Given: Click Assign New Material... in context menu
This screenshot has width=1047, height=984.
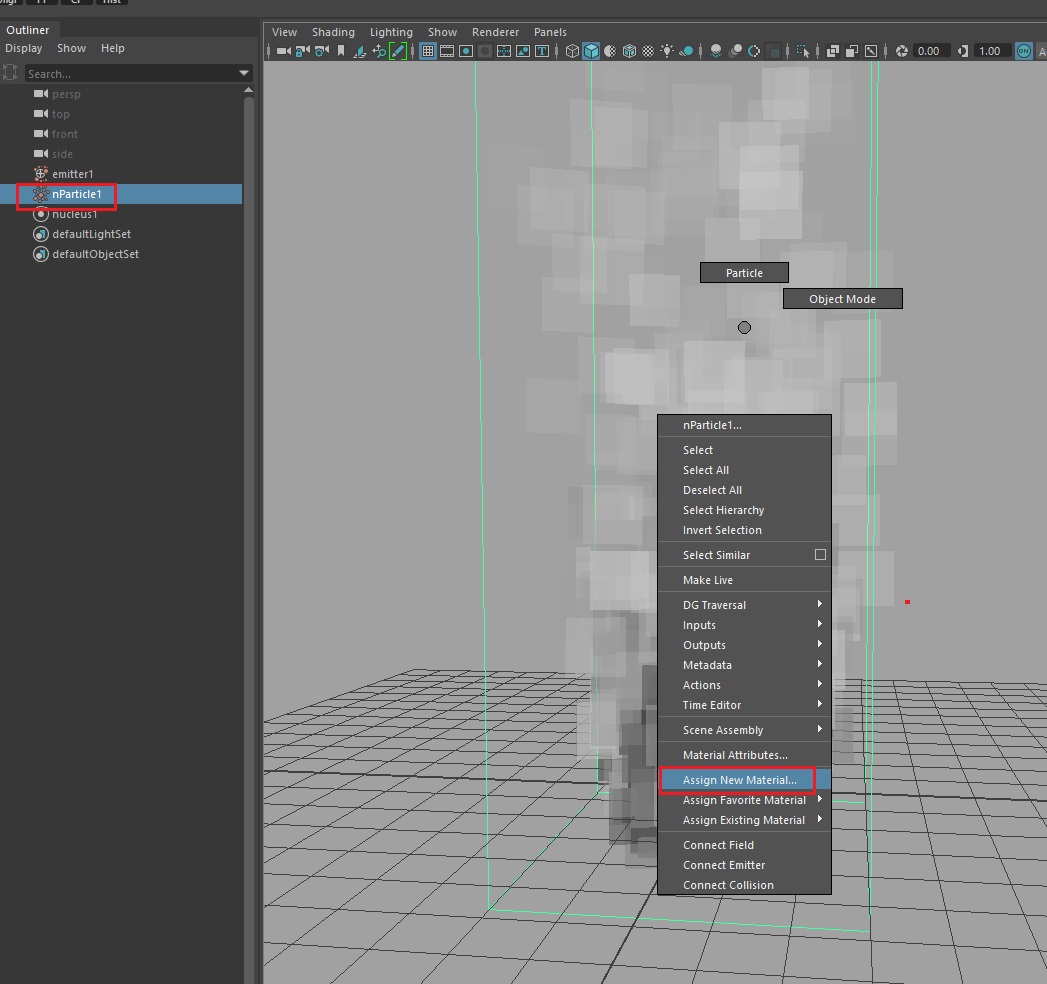Looking at the screenshot, I should (x=745, y=780).
